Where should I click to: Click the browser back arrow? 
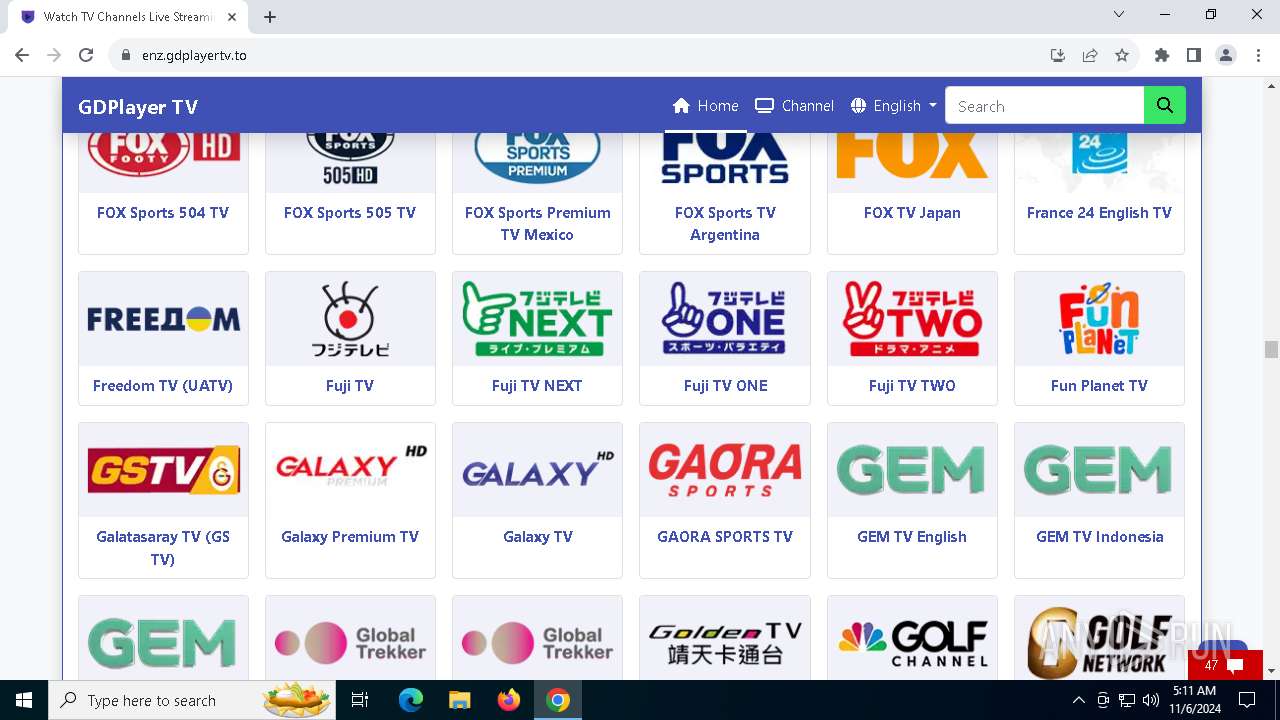pyautogui.click(x=22, y=55)
